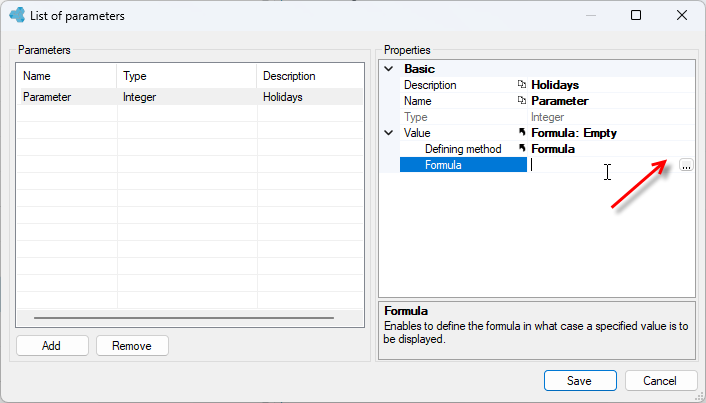Viewport: 706px width, 403px height.
Task: Save the list of parameters
Action: coord(580,380)
